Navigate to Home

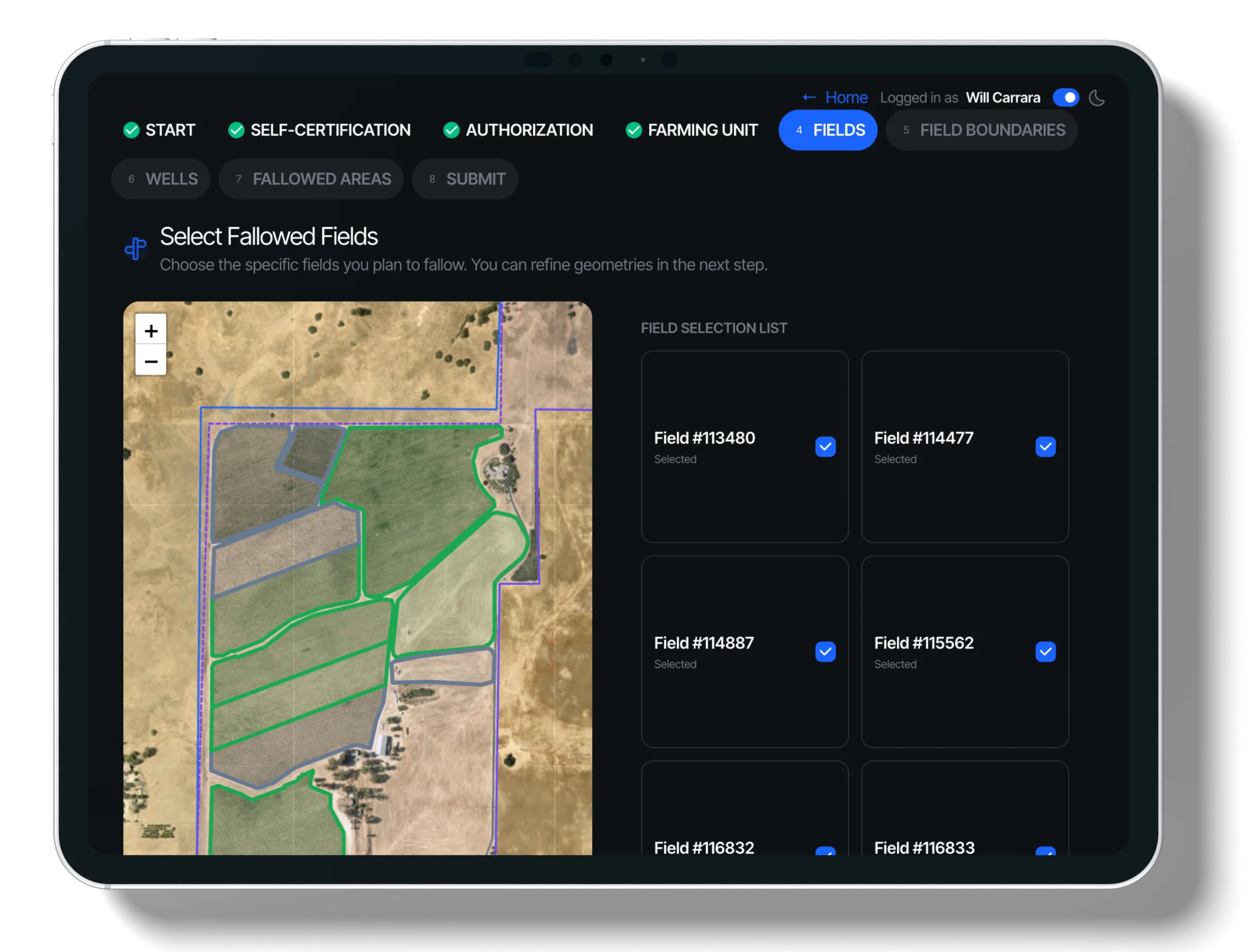(x=846, y=97)
